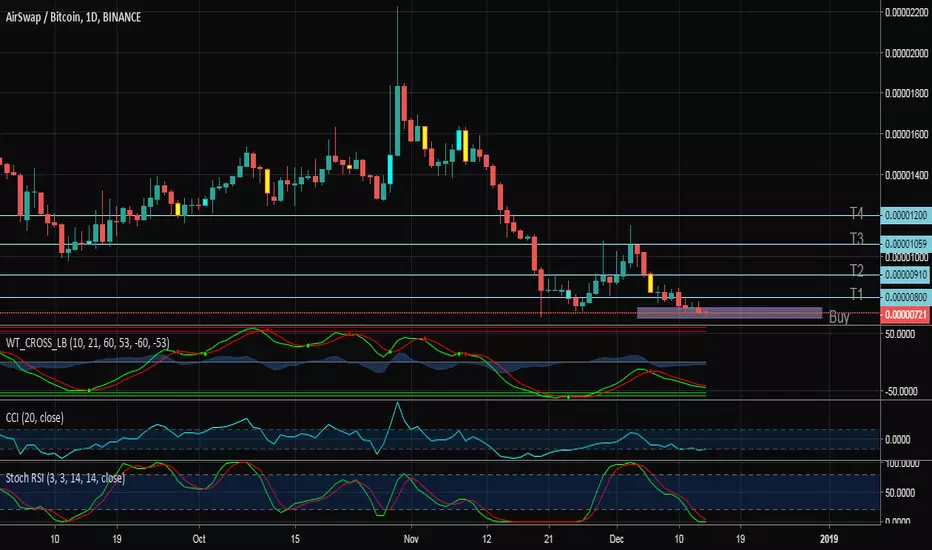Click the 0.00001200 price tag
The image size is (932, 550).
(905, 215)
